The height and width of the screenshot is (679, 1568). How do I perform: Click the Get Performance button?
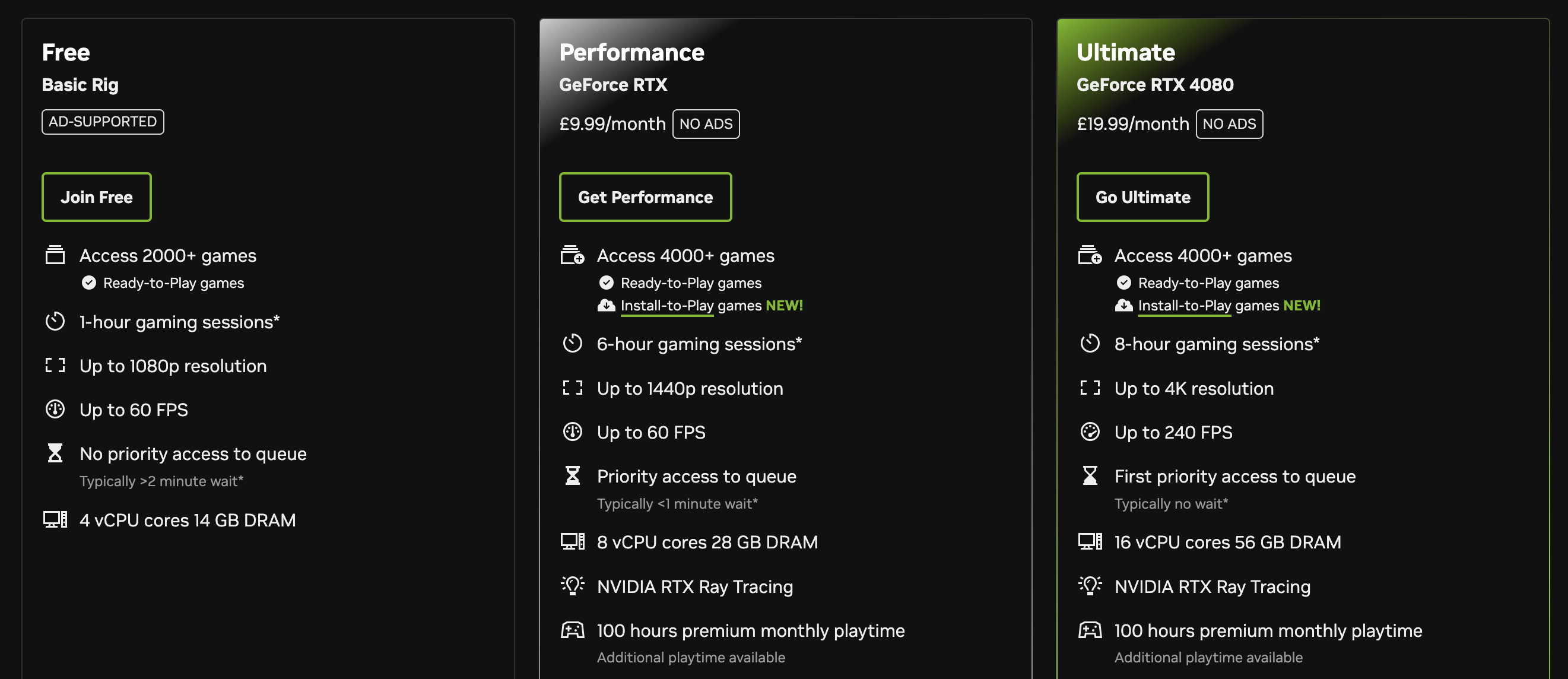click(x=645, y=197)
